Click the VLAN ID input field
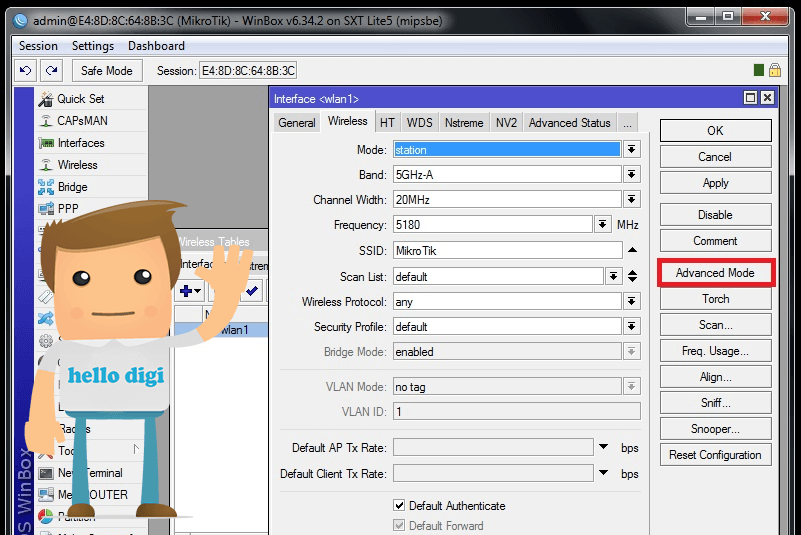 click(516, 411)
